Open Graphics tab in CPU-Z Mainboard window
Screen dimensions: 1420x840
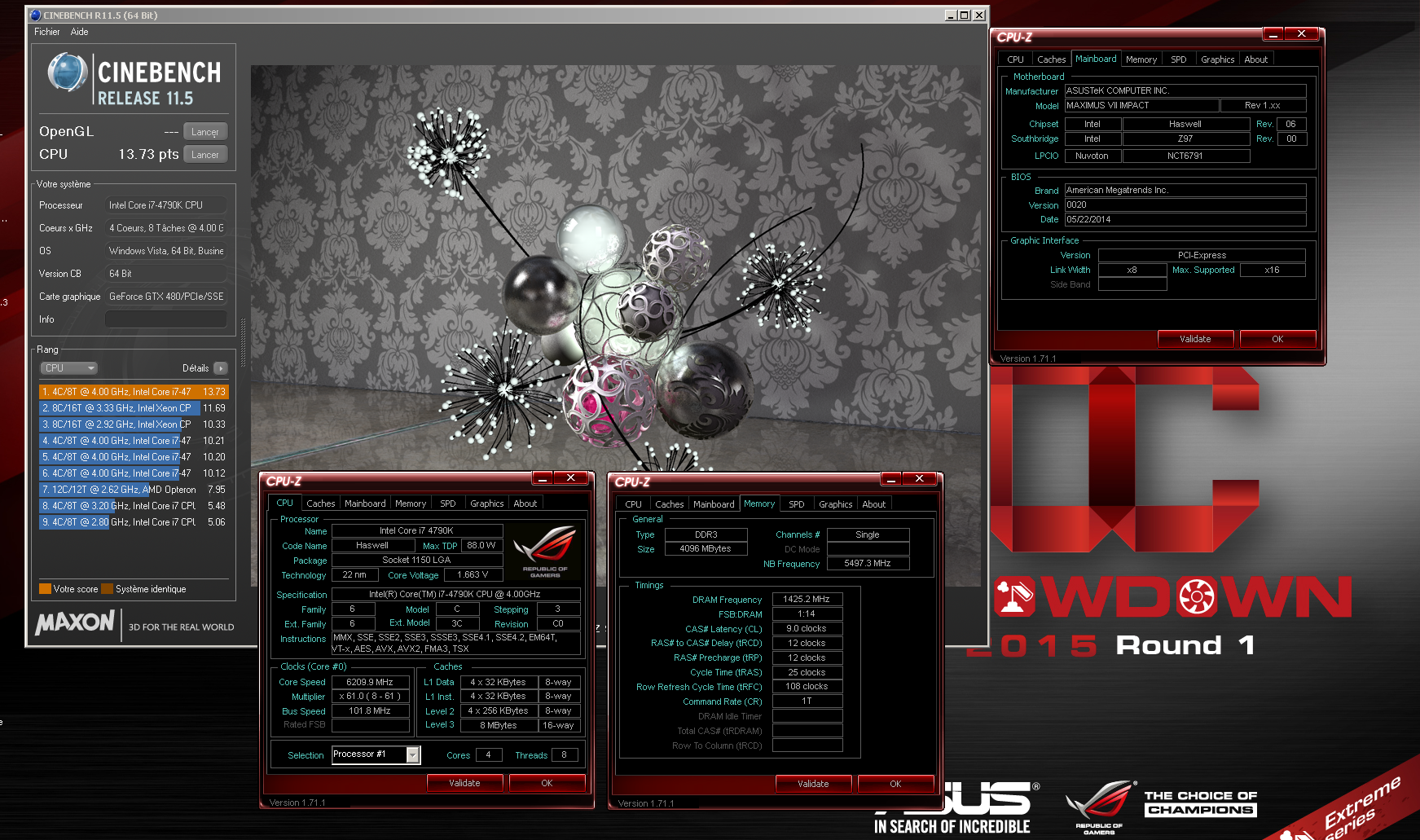click(1217, 59)
